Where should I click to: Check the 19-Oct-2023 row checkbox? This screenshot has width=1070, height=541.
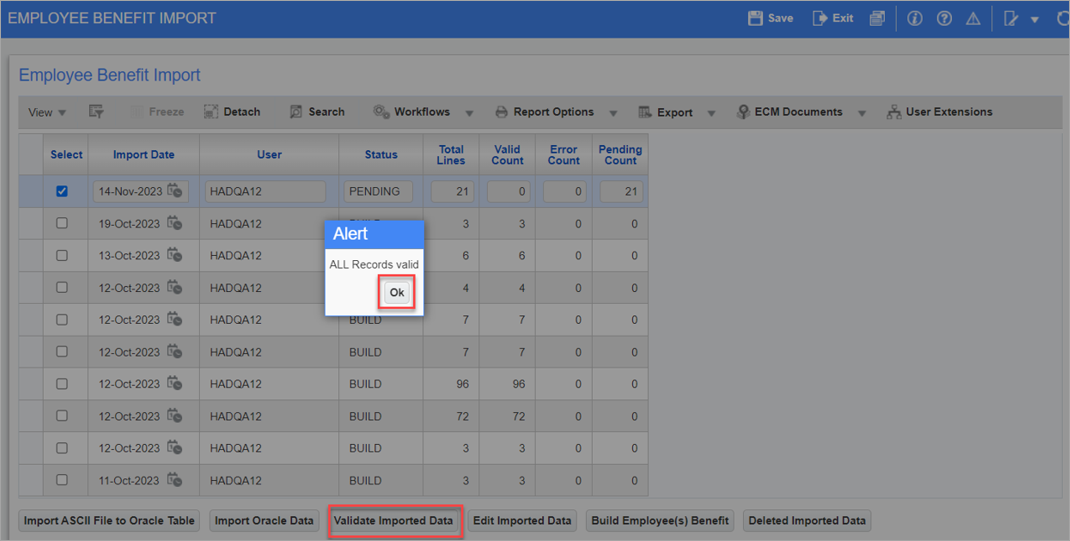[61, 223]
